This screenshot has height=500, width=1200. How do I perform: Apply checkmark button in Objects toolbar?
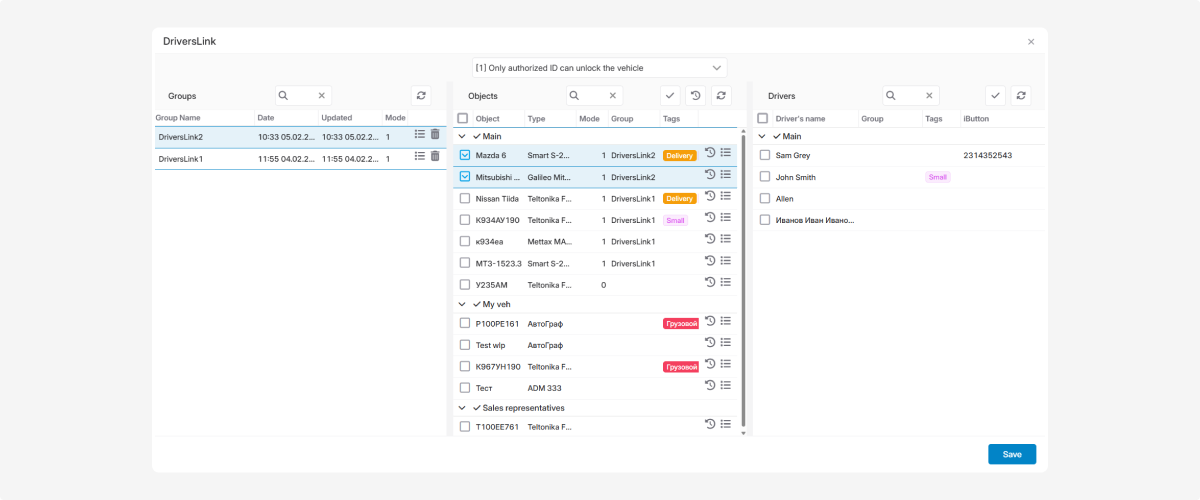coord(670,95)
